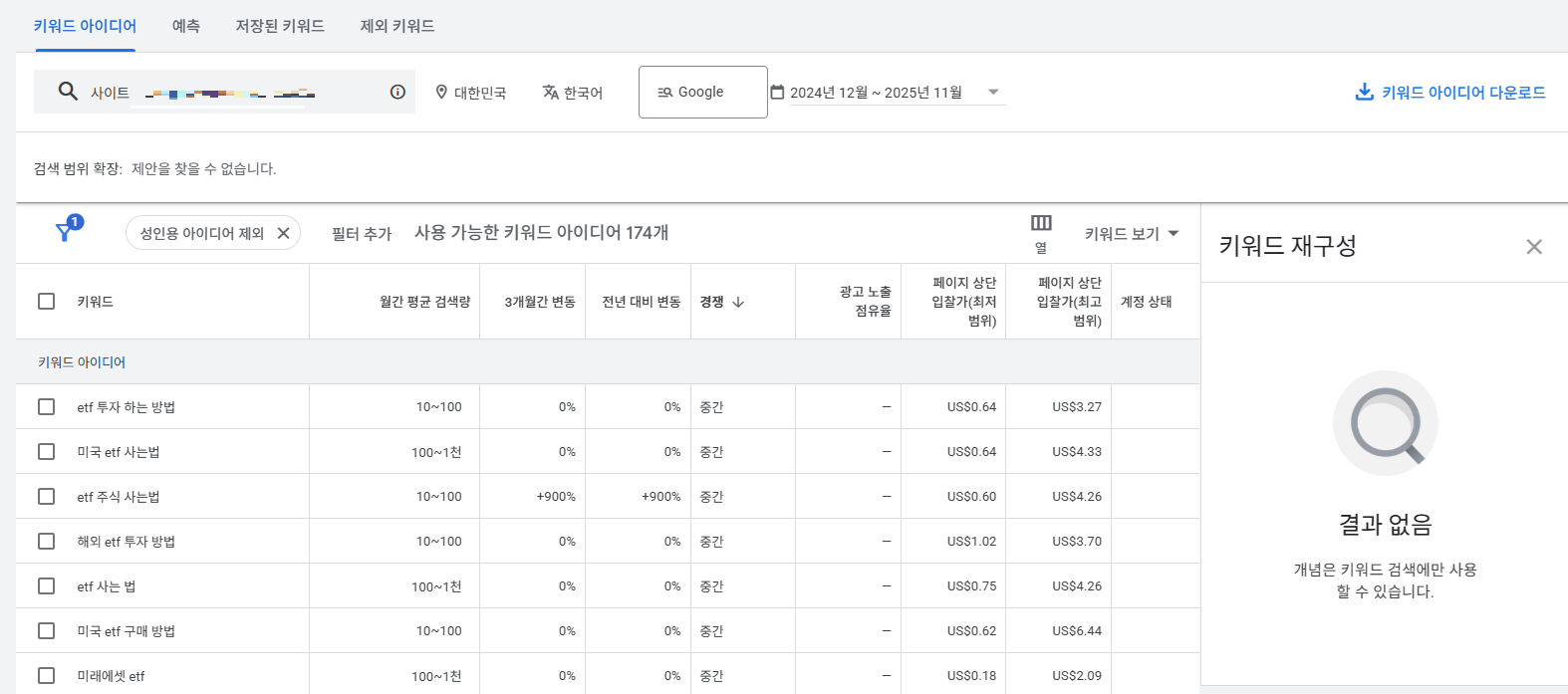Click the 검색 범위 확장 label
1568x694 pixels.
pos(78,168)
